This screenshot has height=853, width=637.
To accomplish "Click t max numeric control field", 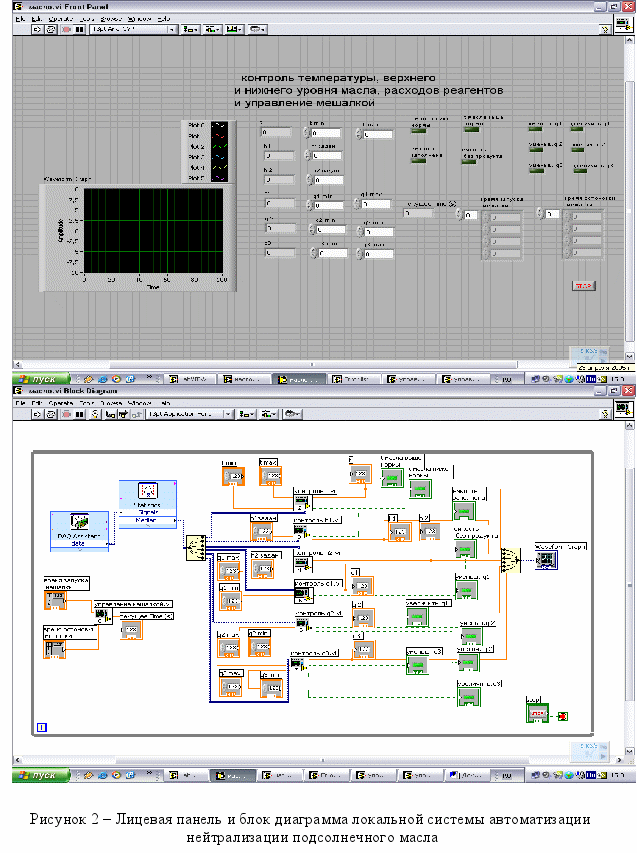I will click(x=378, y=134).
